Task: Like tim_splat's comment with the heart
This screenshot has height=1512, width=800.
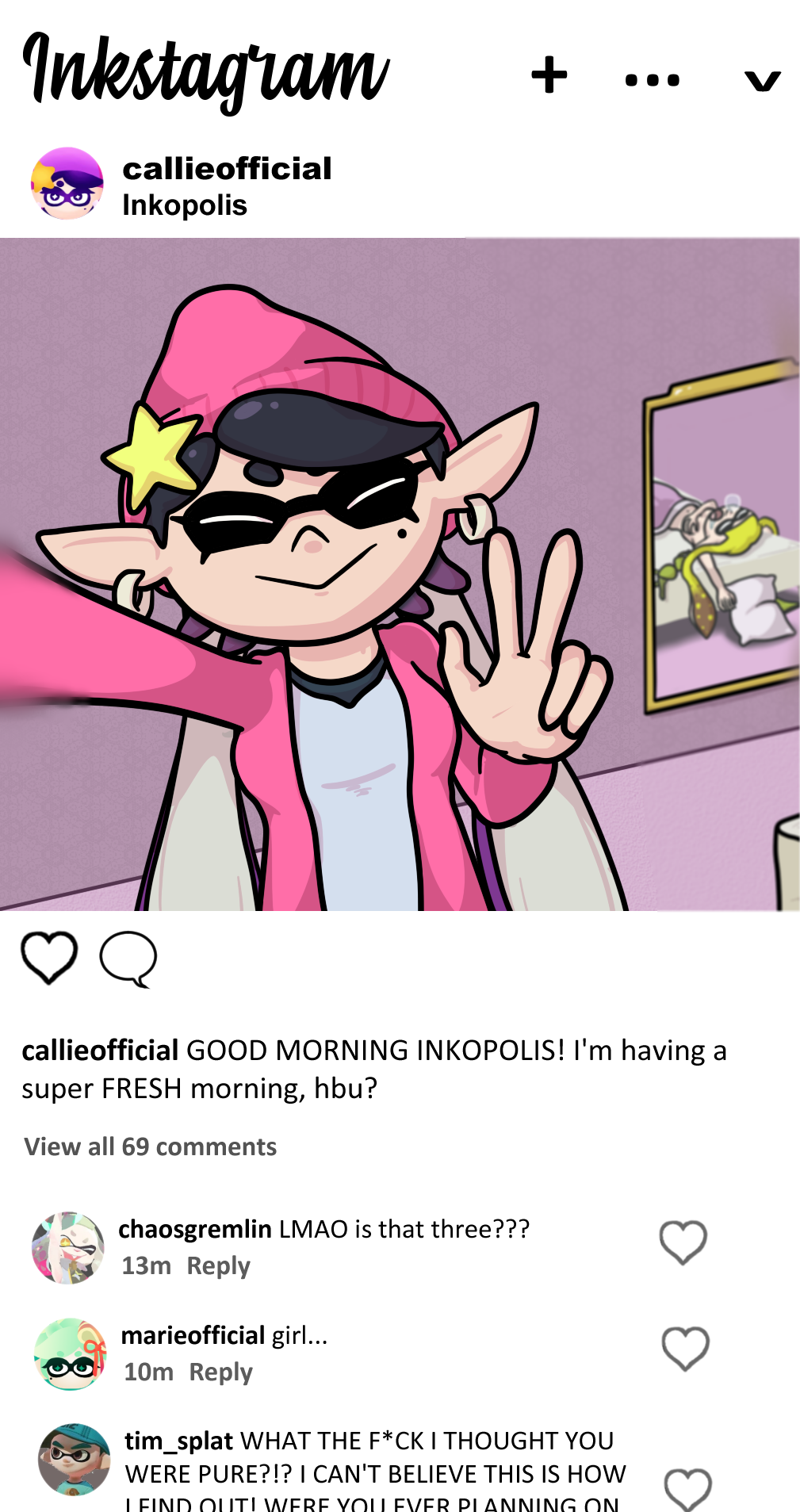Action: (688, 1490)
